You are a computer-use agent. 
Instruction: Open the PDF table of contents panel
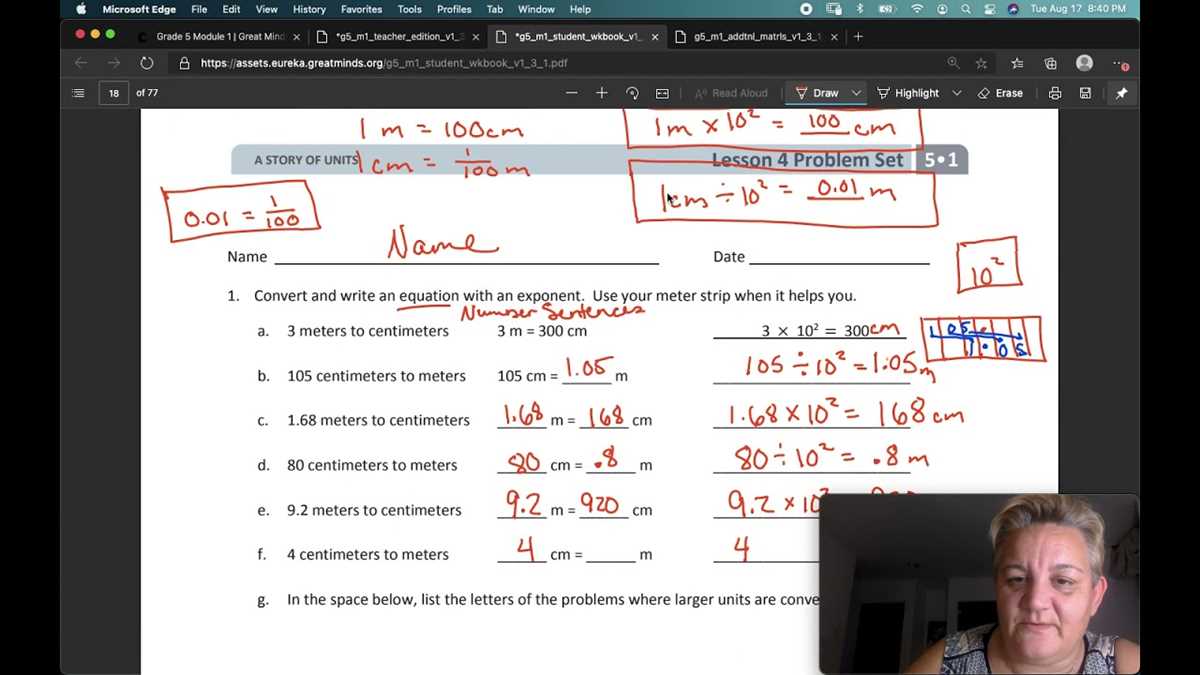pos(78,93)
